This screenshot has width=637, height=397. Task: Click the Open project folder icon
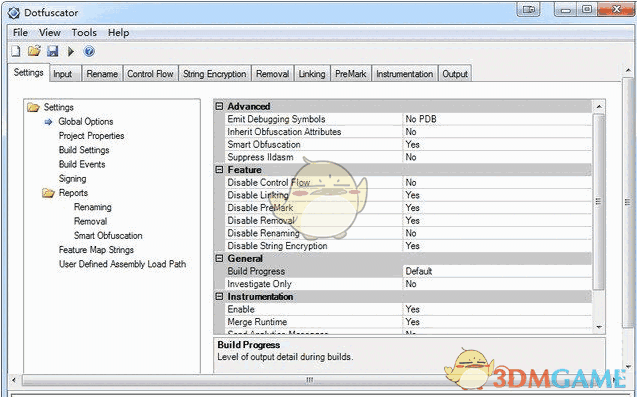[35, 51]
